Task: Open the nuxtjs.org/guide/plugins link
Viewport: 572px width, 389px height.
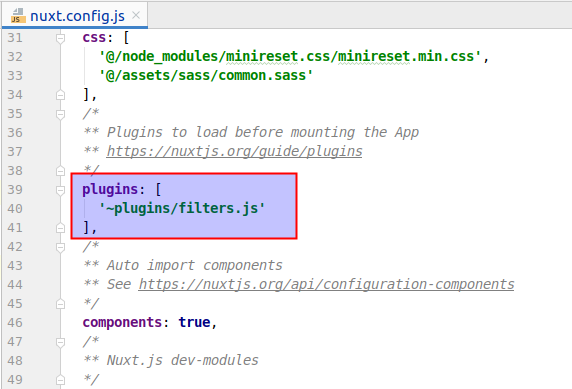Action: [235, 151]
